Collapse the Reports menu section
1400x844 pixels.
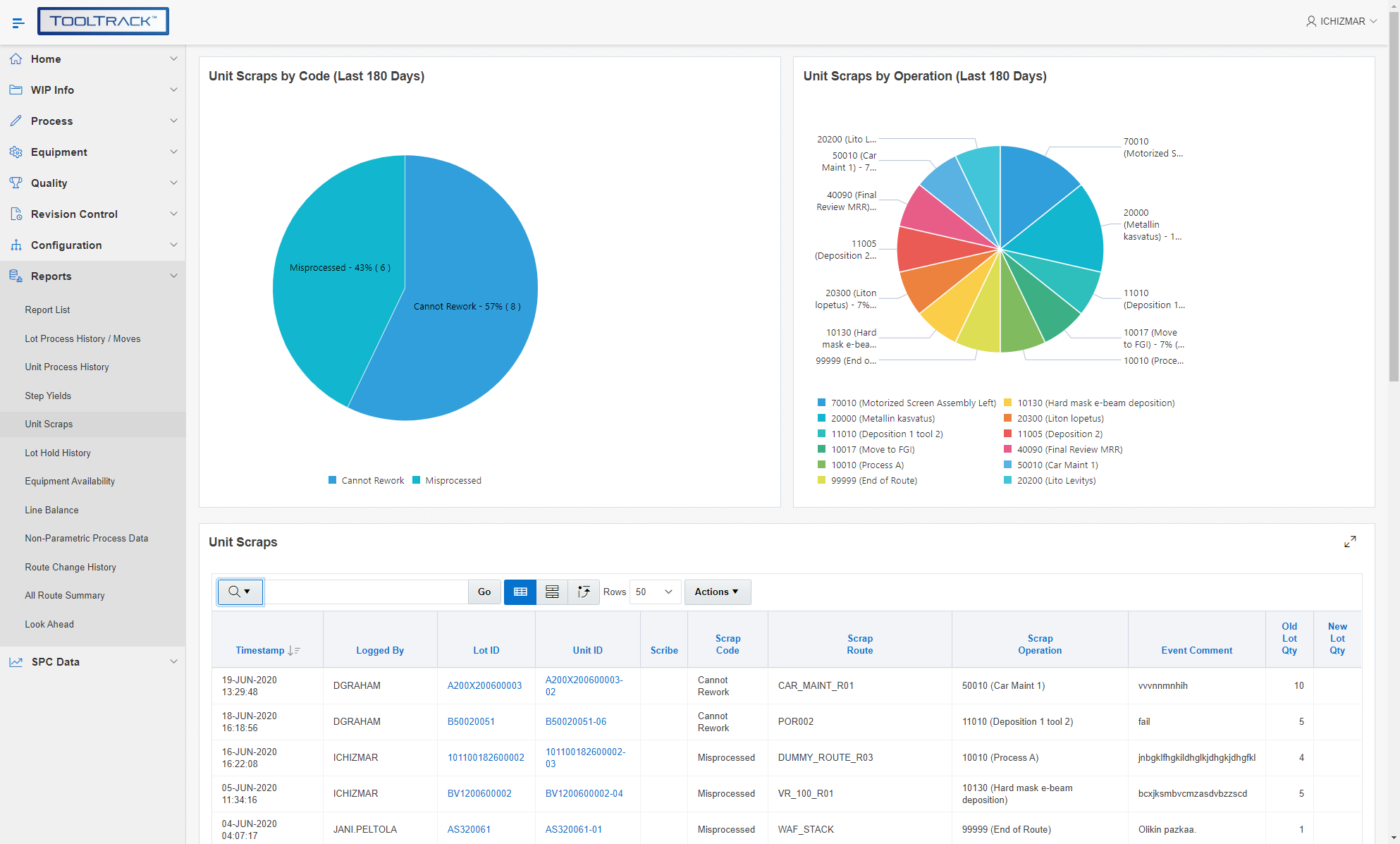click(x=173, y=276)
